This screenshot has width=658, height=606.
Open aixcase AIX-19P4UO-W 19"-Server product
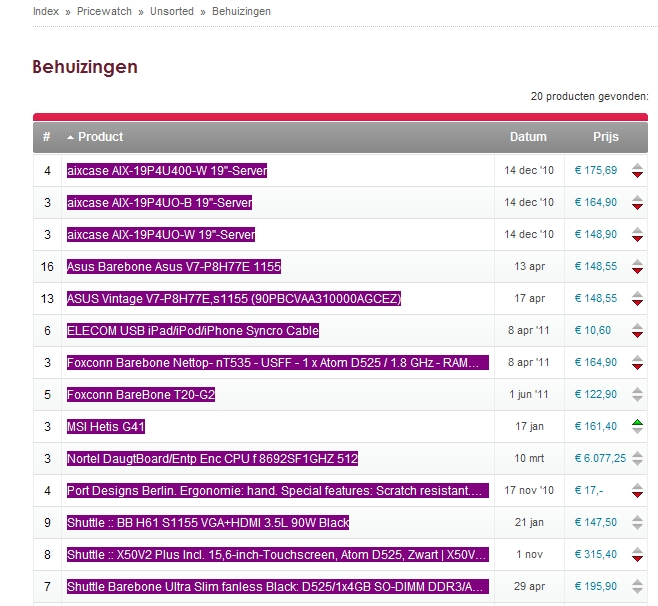161,235
